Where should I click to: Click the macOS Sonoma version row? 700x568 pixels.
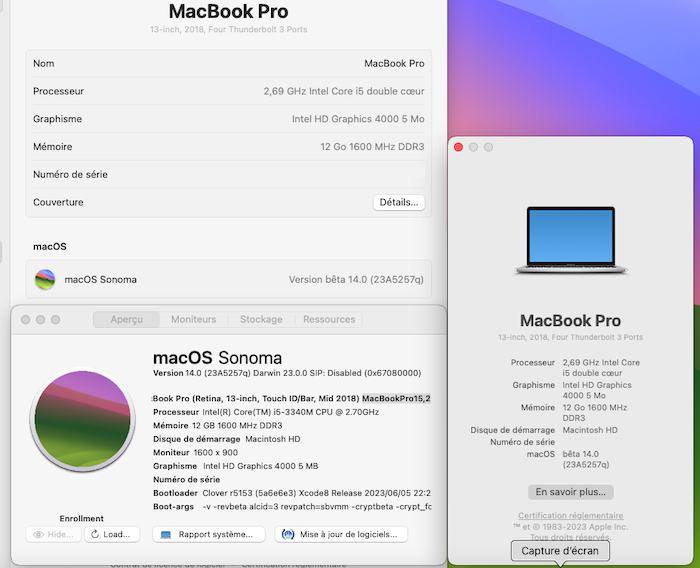(229, 280)
